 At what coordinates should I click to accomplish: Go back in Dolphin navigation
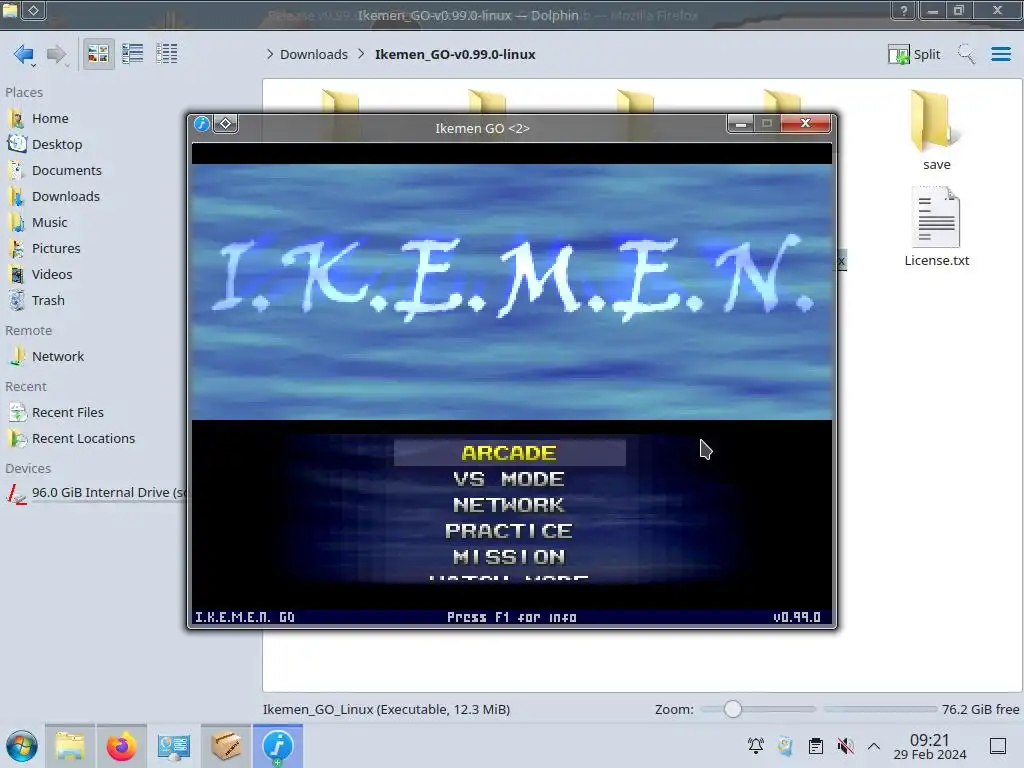point(24,54)
